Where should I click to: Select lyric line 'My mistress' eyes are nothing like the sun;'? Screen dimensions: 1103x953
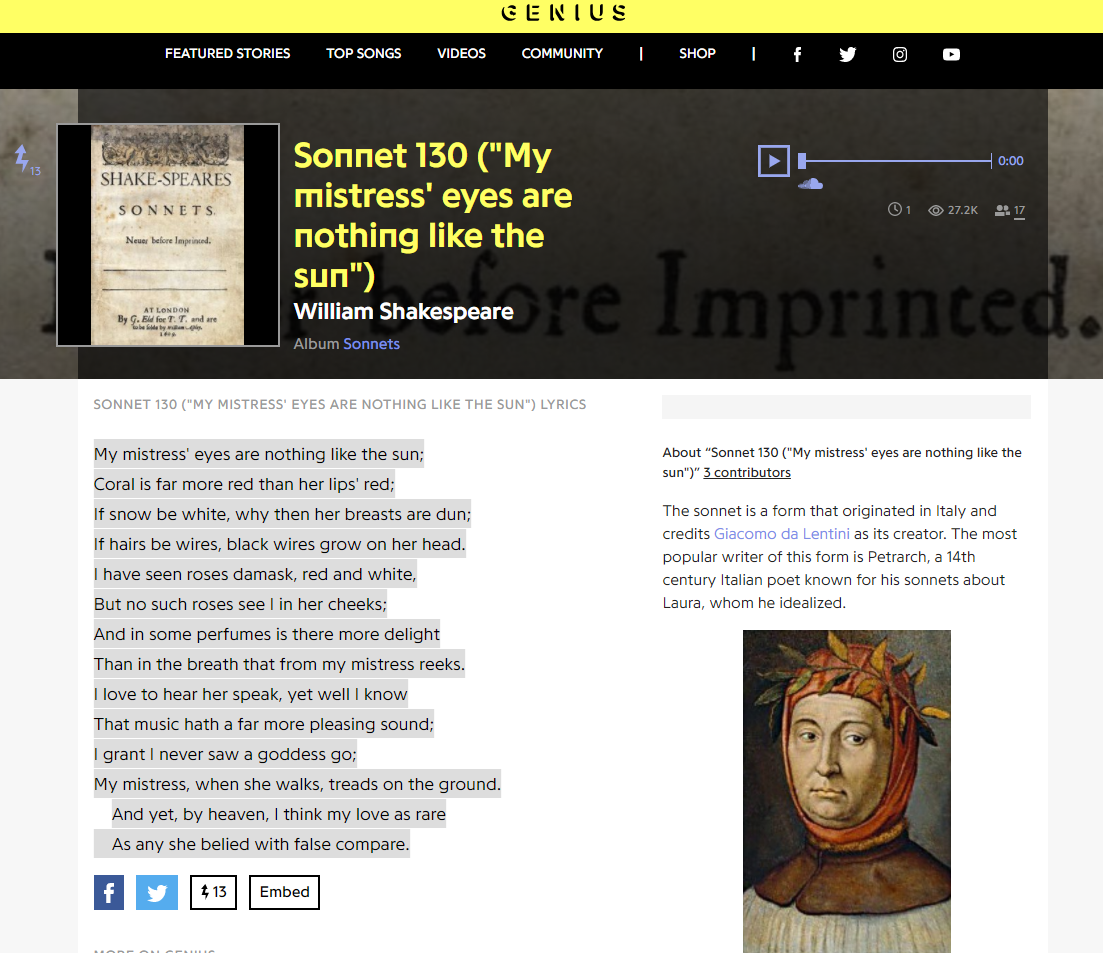click(259, 454)
